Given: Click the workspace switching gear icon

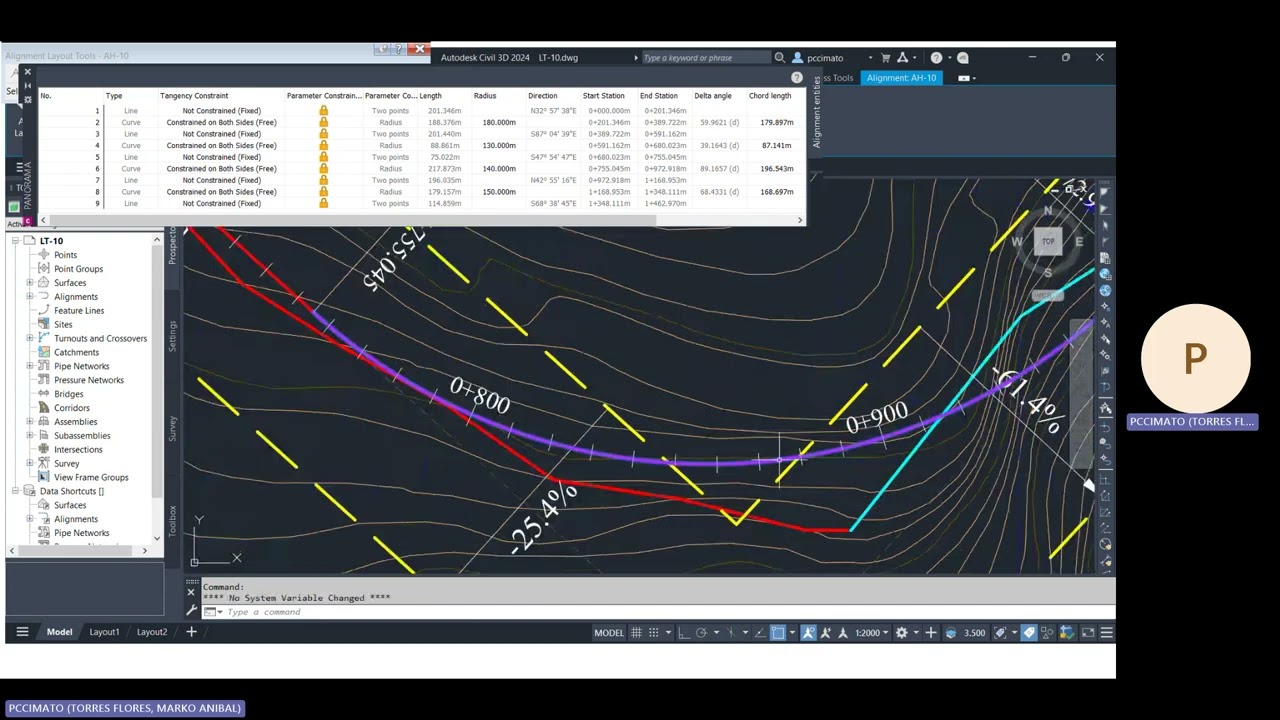Looking at the screenshot, I should point(901,633).
